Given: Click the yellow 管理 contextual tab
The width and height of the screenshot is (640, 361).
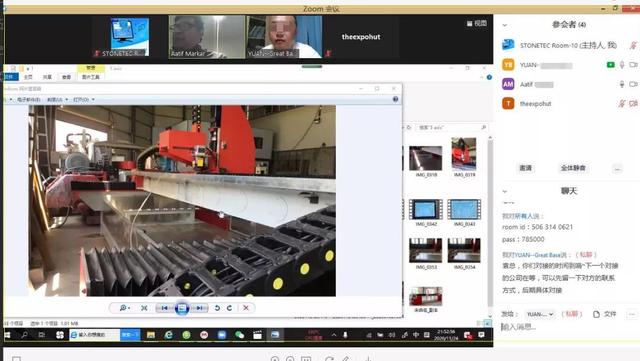Looking at the screenshot, I should [91, 68].
